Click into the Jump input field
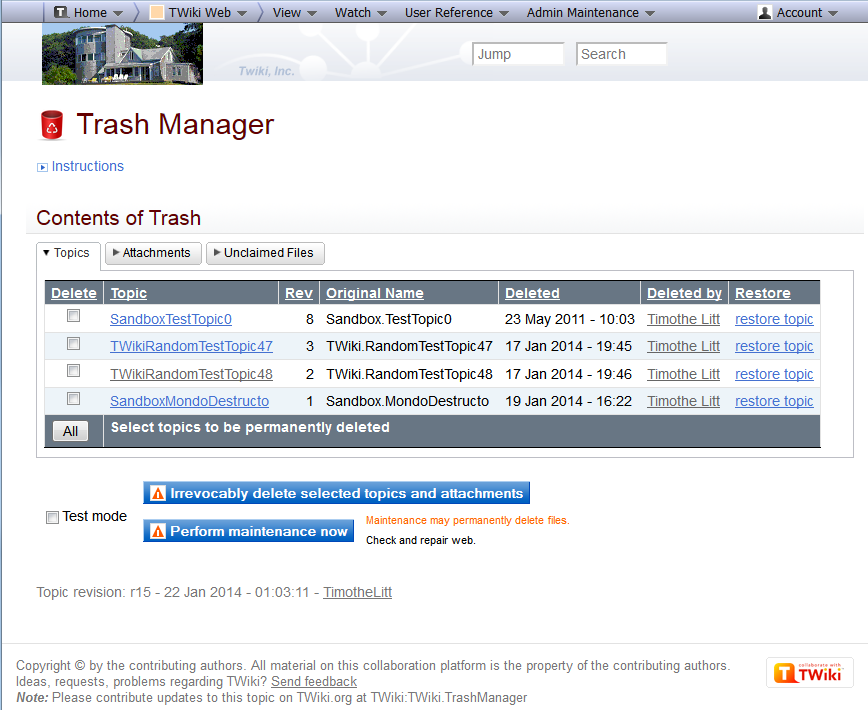 tap(518, 54)
